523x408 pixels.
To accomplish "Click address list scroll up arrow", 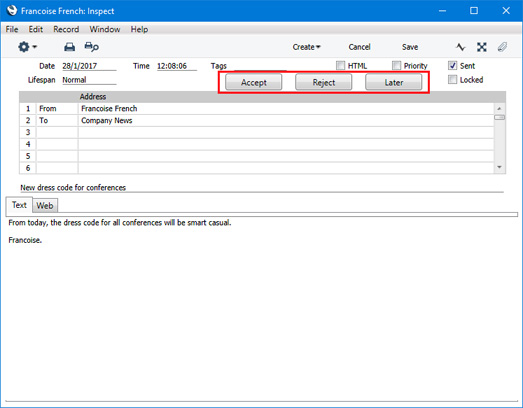I will coord(499,108).
